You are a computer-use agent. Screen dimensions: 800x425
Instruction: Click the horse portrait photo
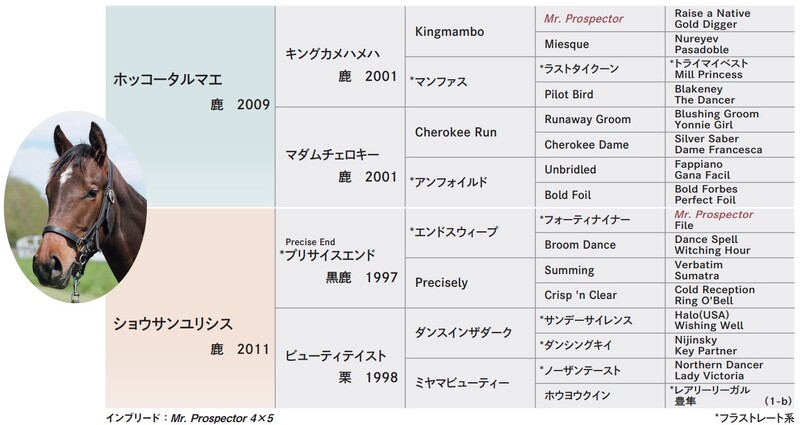click(76, 207)
